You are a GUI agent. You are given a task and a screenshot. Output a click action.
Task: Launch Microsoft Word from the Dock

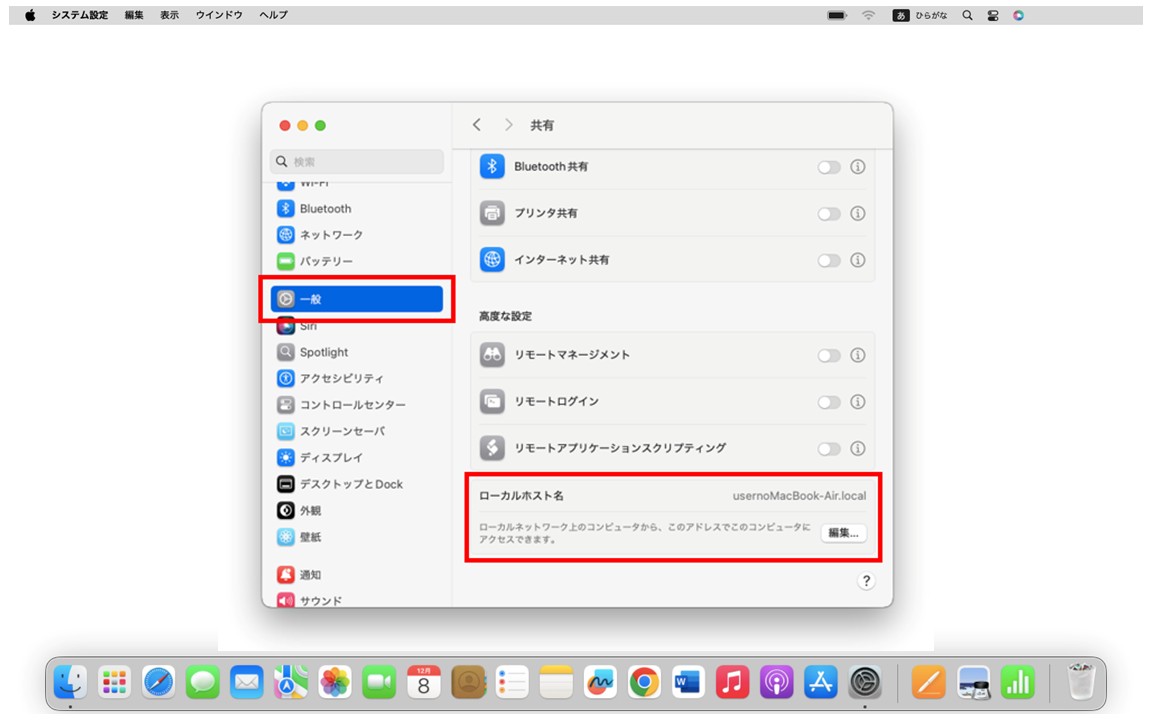689,683
